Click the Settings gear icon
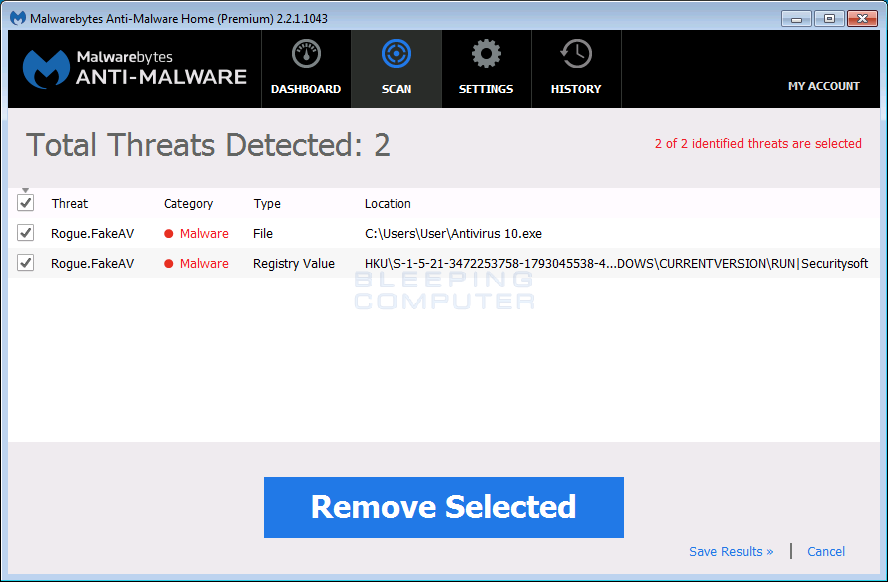 click(486, 54)
